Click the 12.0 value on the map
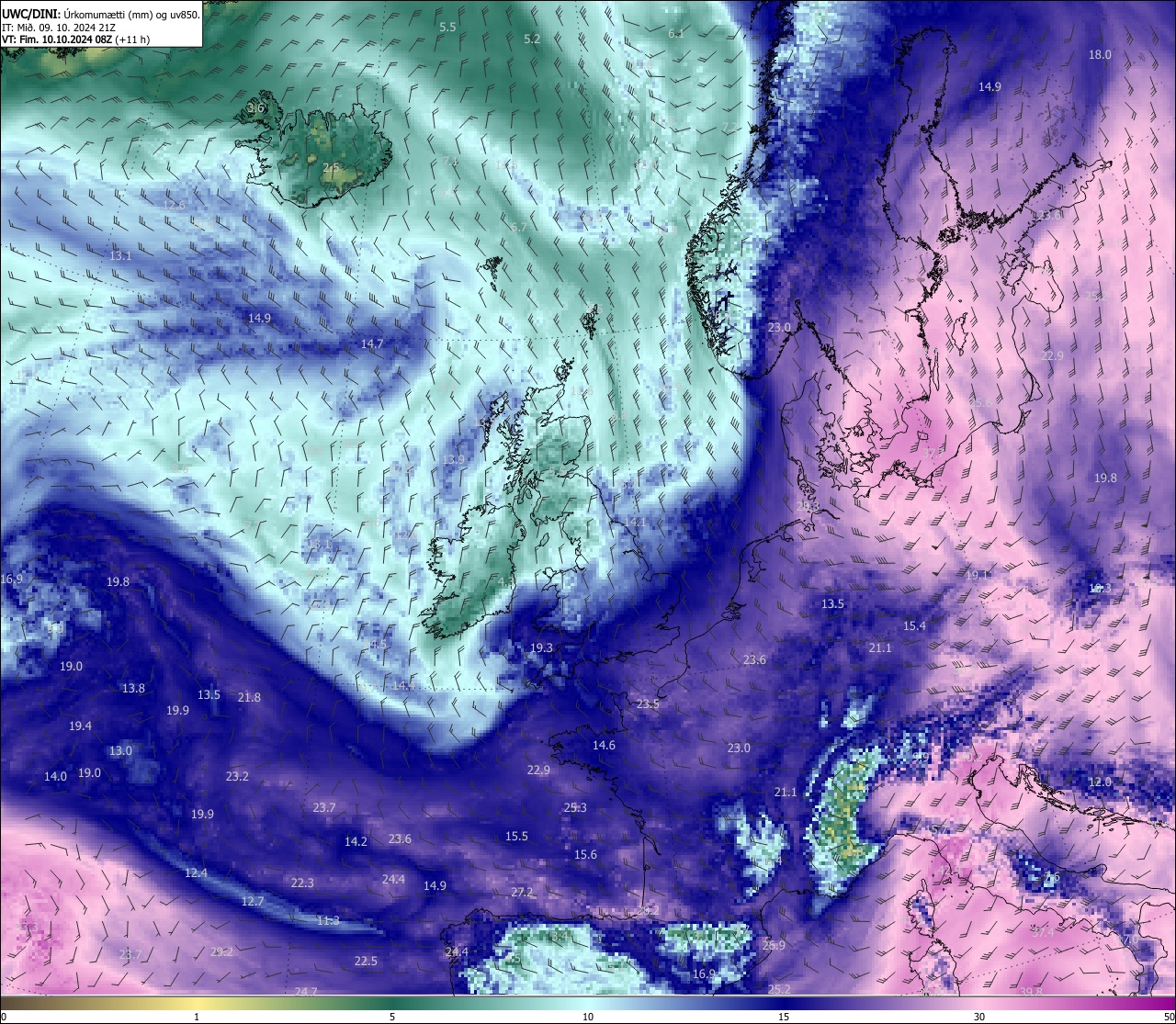1176x1024 pixels. [x=1100, y=782]
